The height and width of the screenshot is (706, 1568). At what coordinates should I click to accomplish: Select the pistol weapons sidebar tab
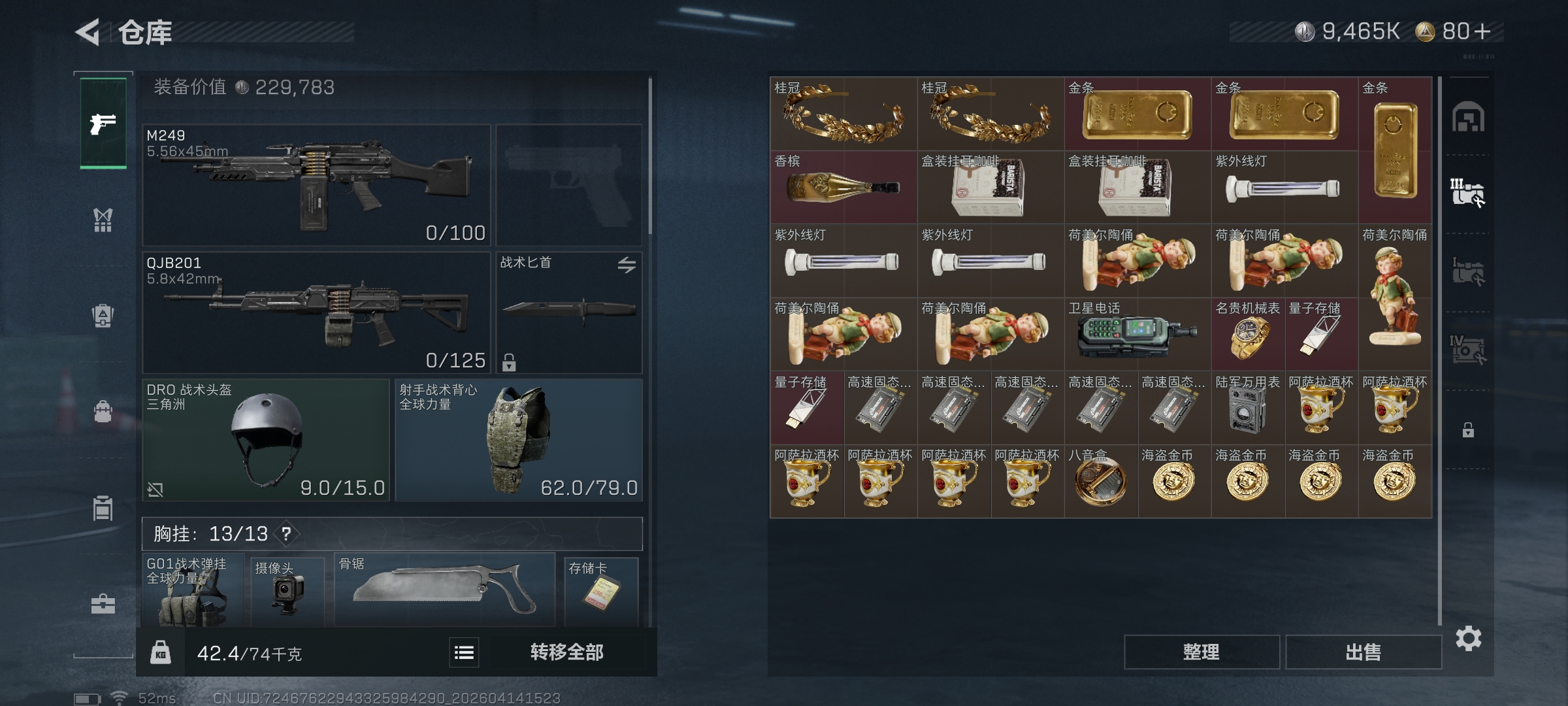coord(103,123)
